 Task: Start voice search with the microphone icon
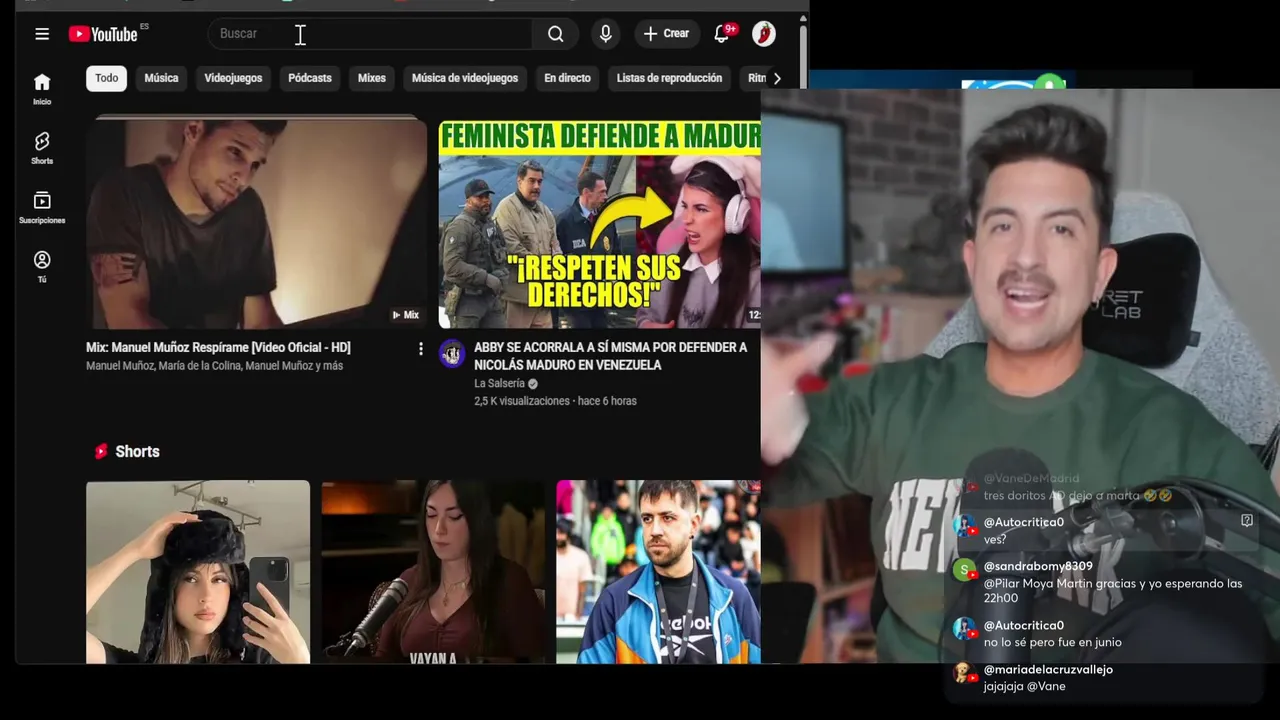(606, 34)
